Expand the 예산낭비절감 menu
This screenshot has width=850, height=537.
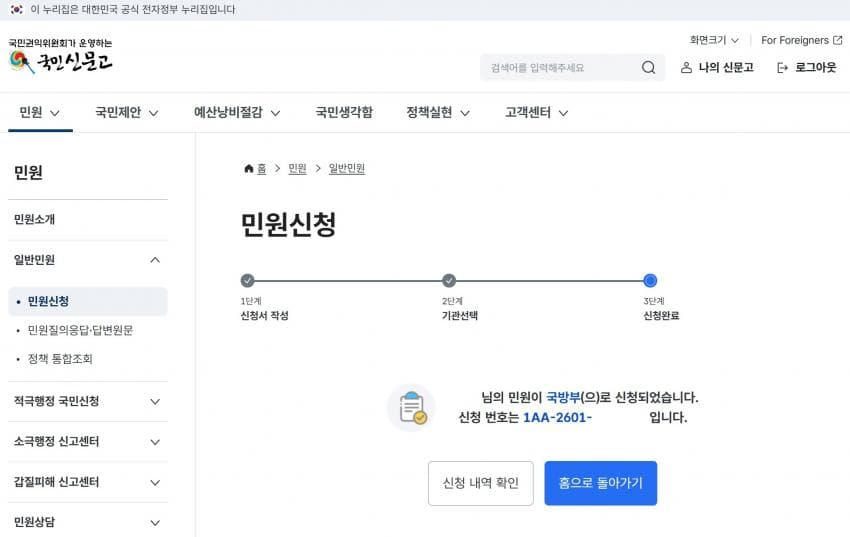tap(237, 113)
